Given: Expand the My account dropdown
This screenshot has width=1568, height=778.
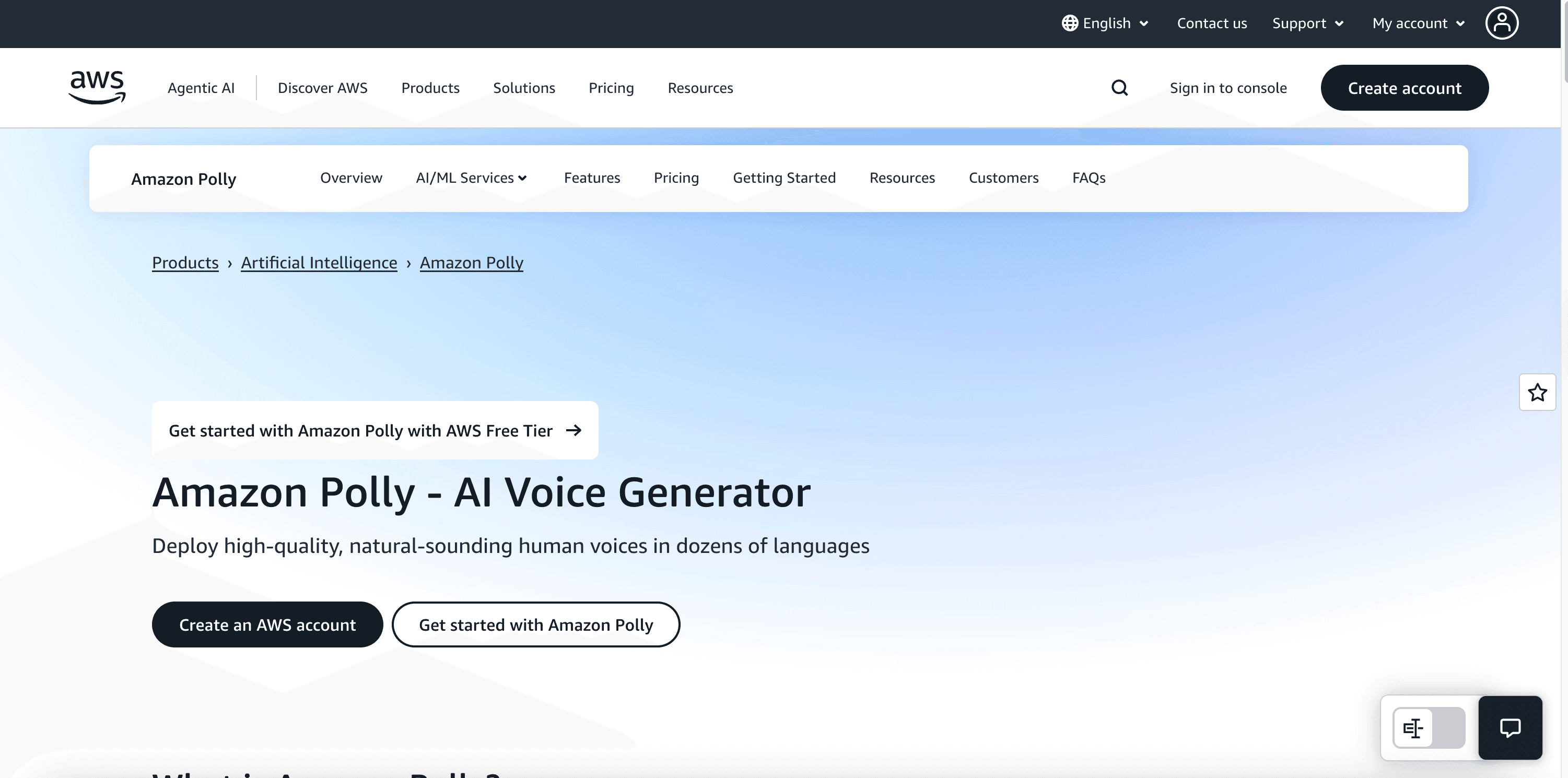Looking at the screenshot, I should point(1418,23).
